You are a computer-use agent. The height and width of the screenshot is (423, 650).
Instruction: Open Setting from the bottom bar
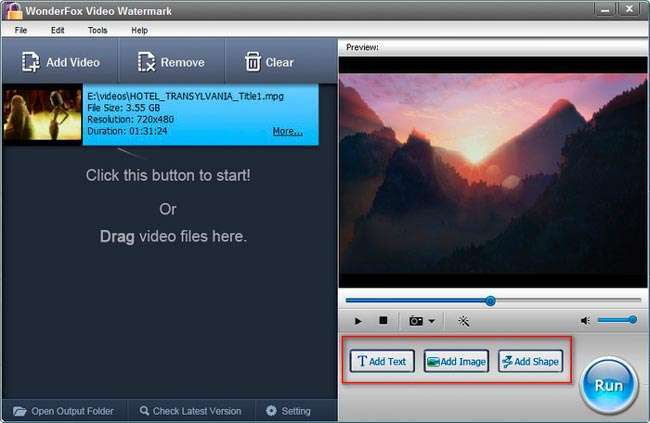click(x=288, y=411)
